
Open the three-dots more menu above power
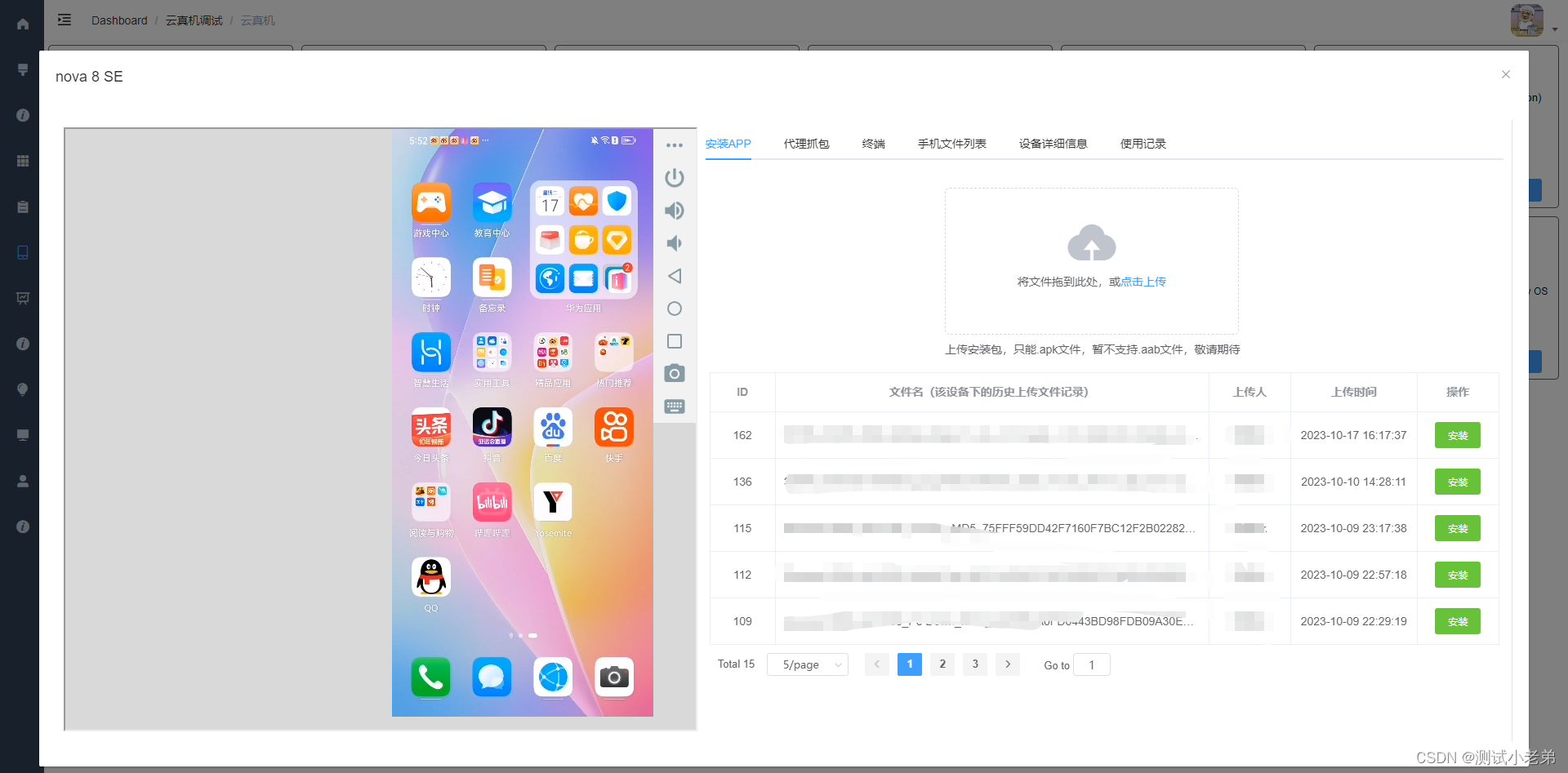point(675,145)
